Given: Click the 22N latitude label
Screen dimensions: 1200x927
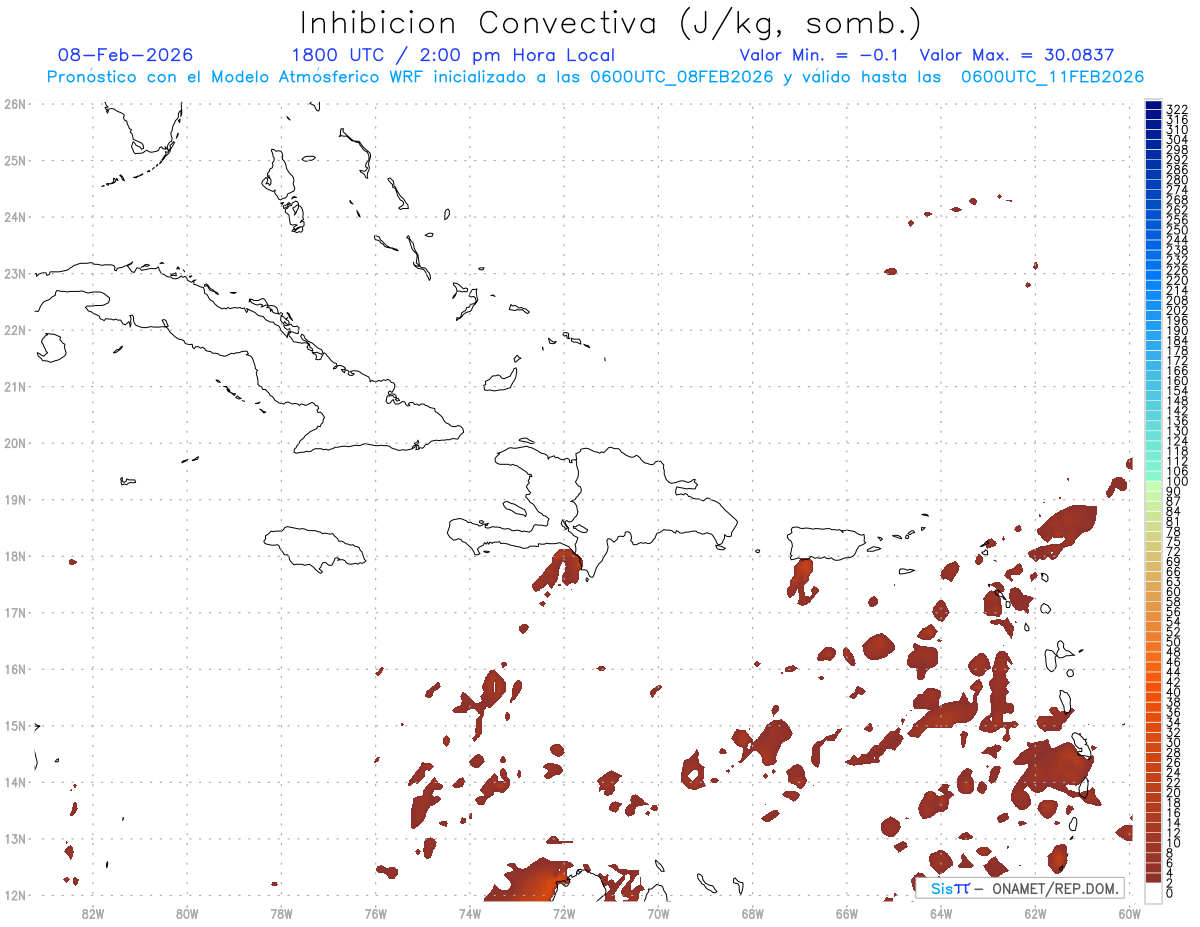Looking at the screenshot, I should [x=15, y=330].
